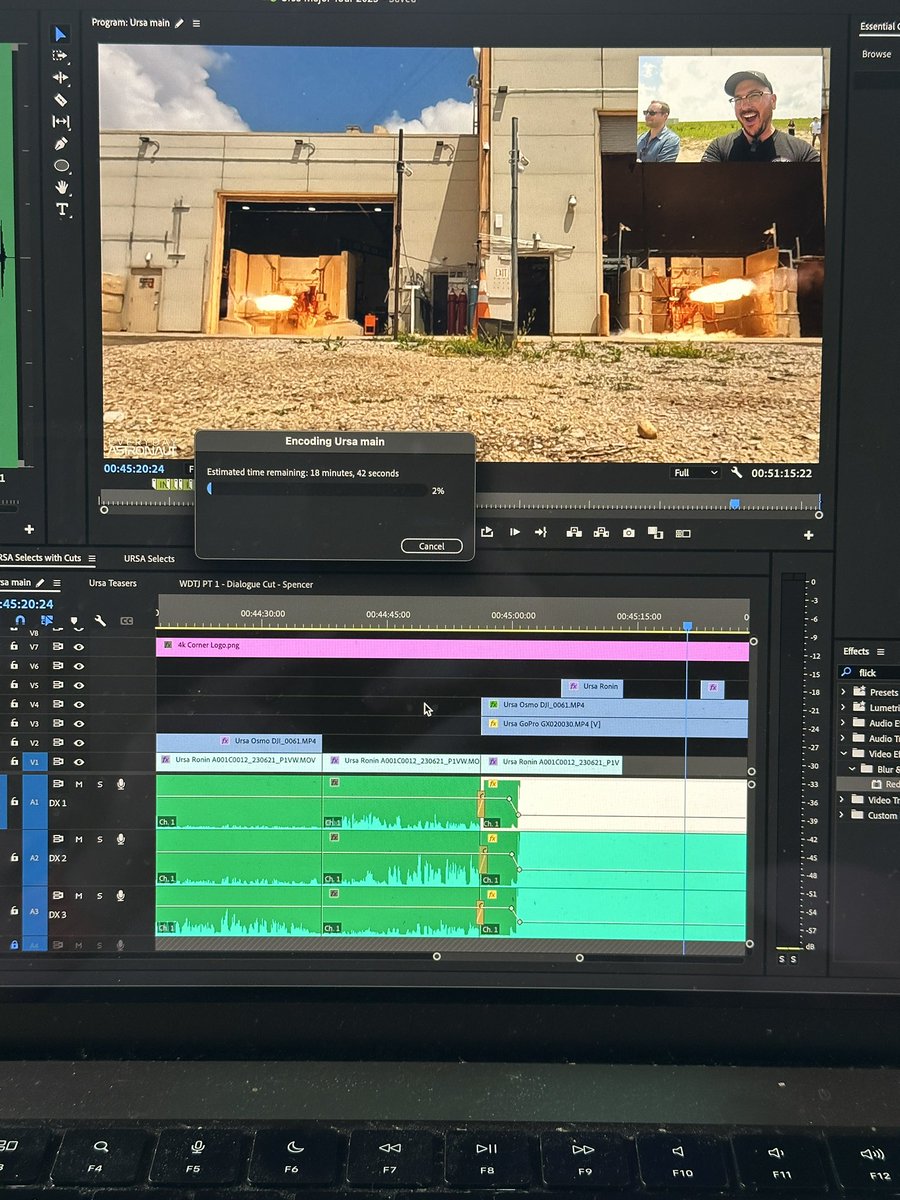The height and width of the screenshot is (1200, 900).
Task: Select the Pen tool in the tools panel
Action: tap(61, 143)
